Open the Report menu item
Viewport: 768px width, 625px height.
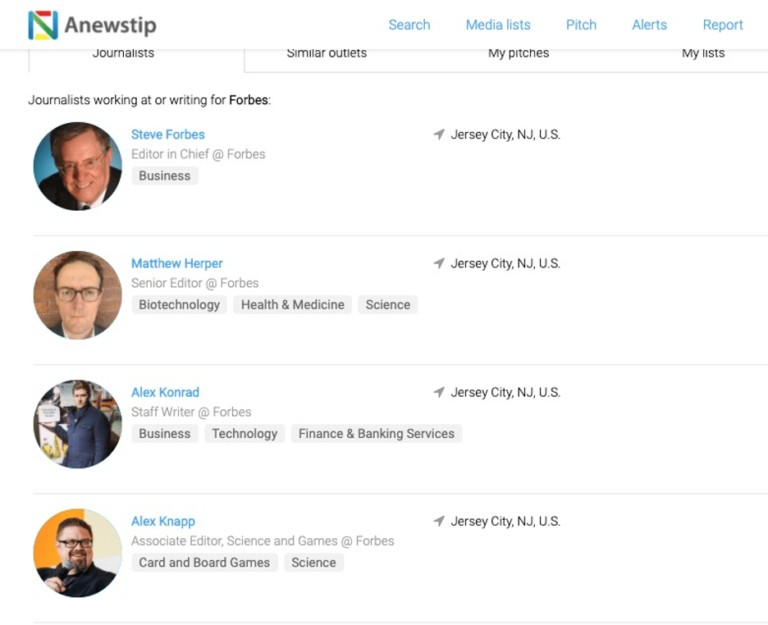click(x=722, y=25)
